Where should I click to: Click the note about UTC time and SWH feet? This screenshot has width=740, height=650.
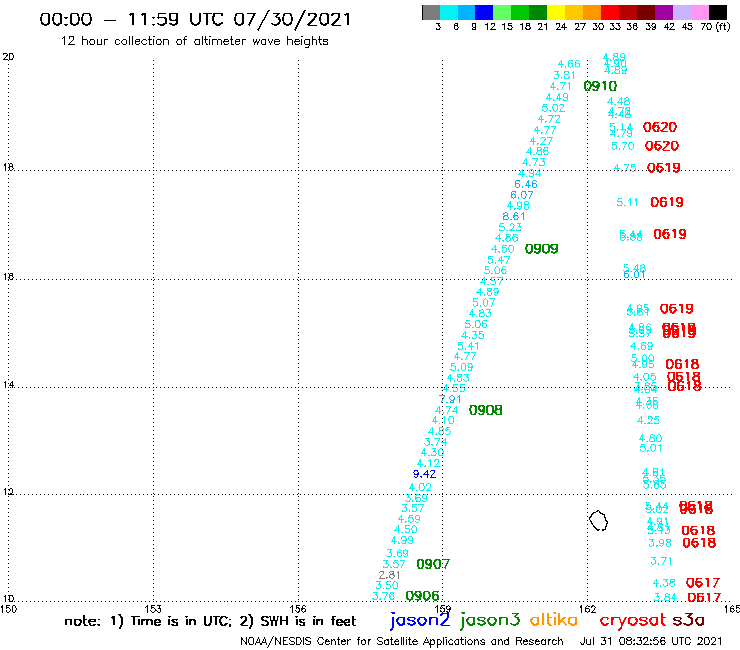tap(210, 621)
